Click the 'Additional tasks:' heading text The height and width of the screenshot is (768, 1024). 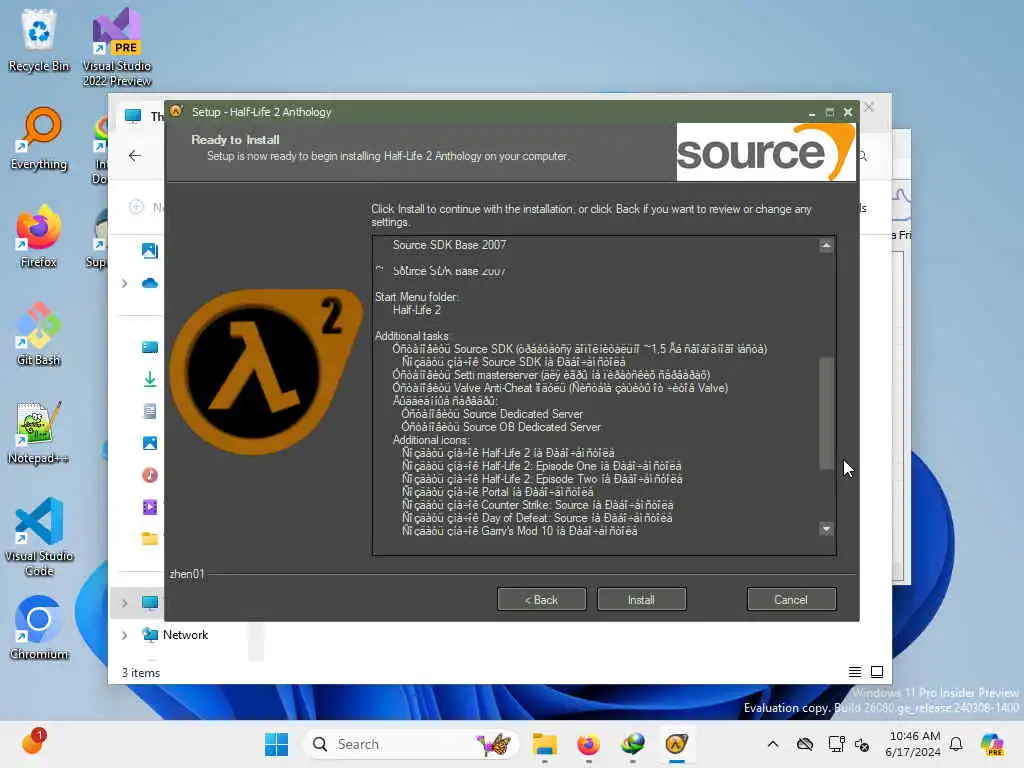click(411, 336)
